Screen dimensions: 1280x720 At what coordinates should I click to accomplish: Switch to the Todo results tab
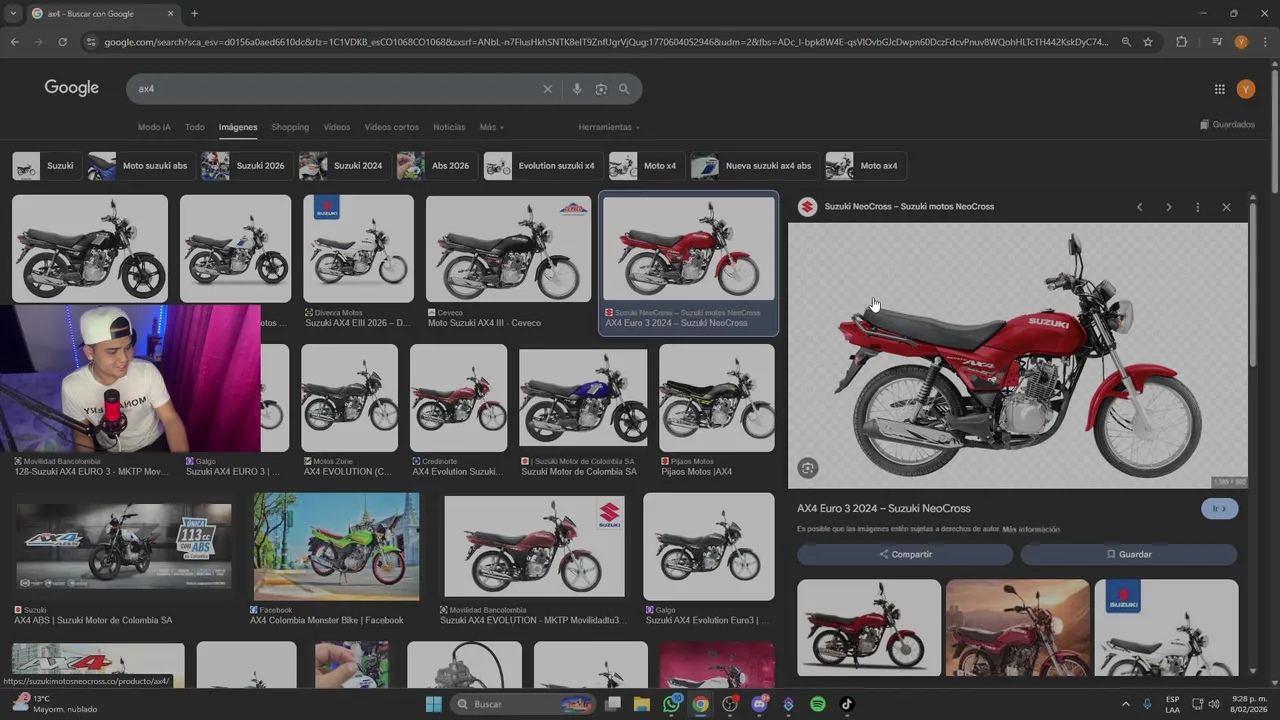(x=195, y=127)
